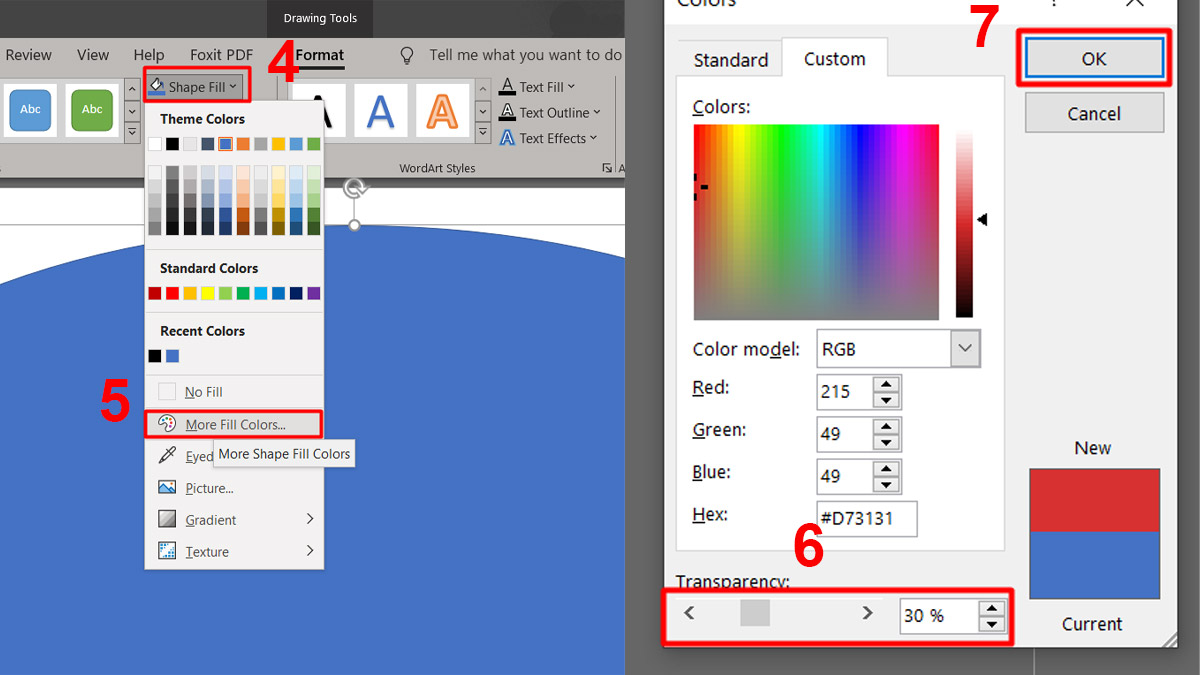Open Text Effects options
Screen dimensions: 1200x675
[x=550, y=138]
